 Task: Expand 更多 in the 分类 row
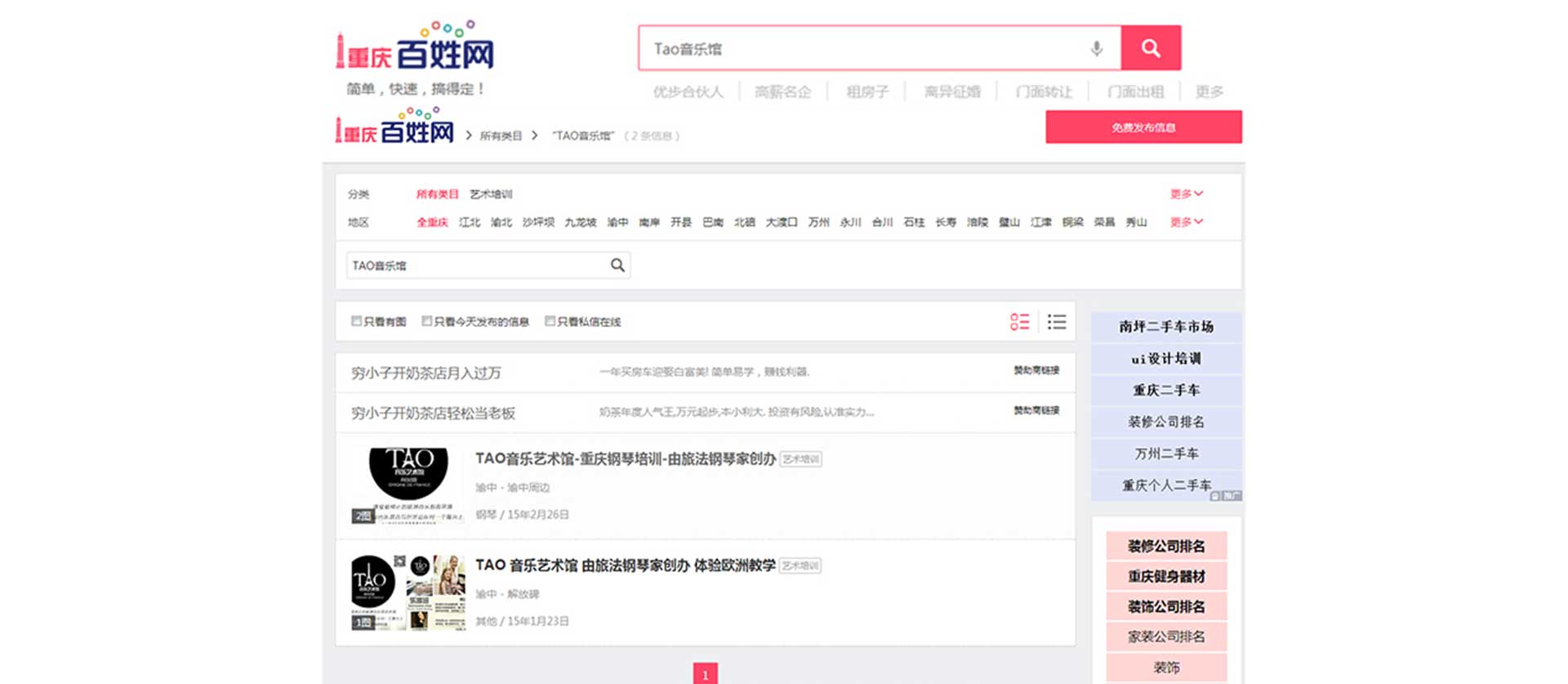(1186, 194)
